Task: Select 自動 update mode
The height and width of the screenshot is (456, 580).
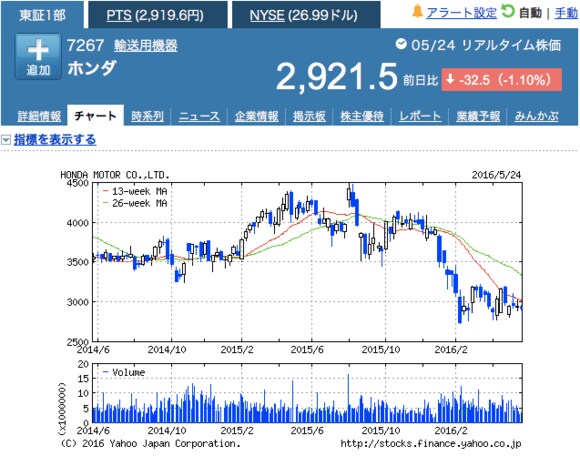Action: click(530, 13)
